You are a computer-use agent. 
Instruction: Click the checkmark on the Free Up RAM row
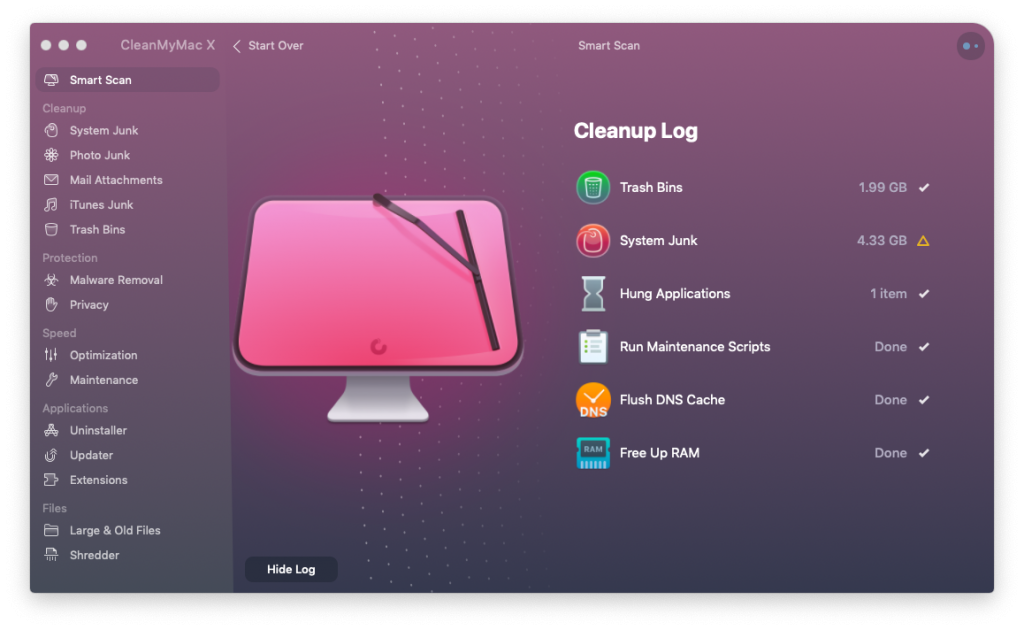tap(923, 452)
